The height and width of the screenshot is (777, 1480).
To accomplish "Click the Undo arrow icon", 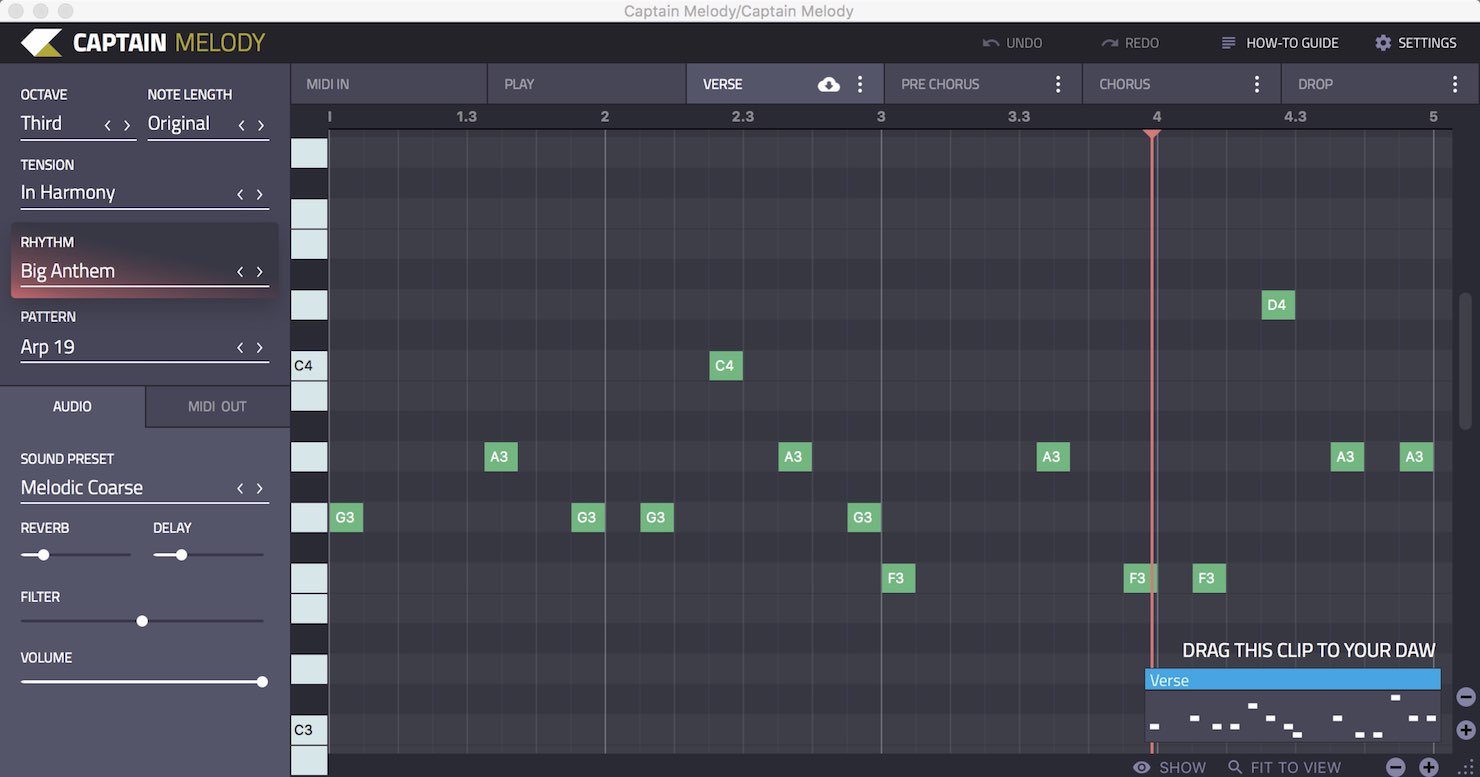I will coord(991,43).
